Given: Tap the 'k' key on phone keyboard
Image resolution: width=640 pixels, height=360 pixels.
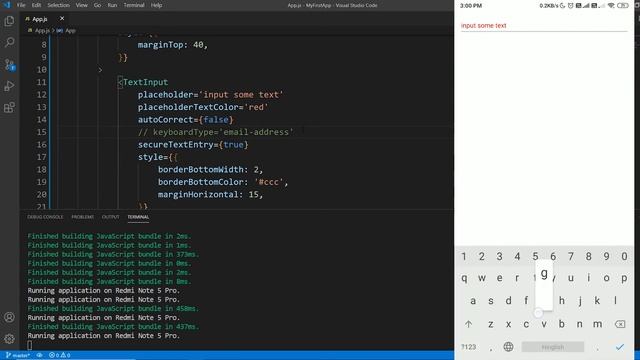Looking at the screenshot, I should click(597, 301).
